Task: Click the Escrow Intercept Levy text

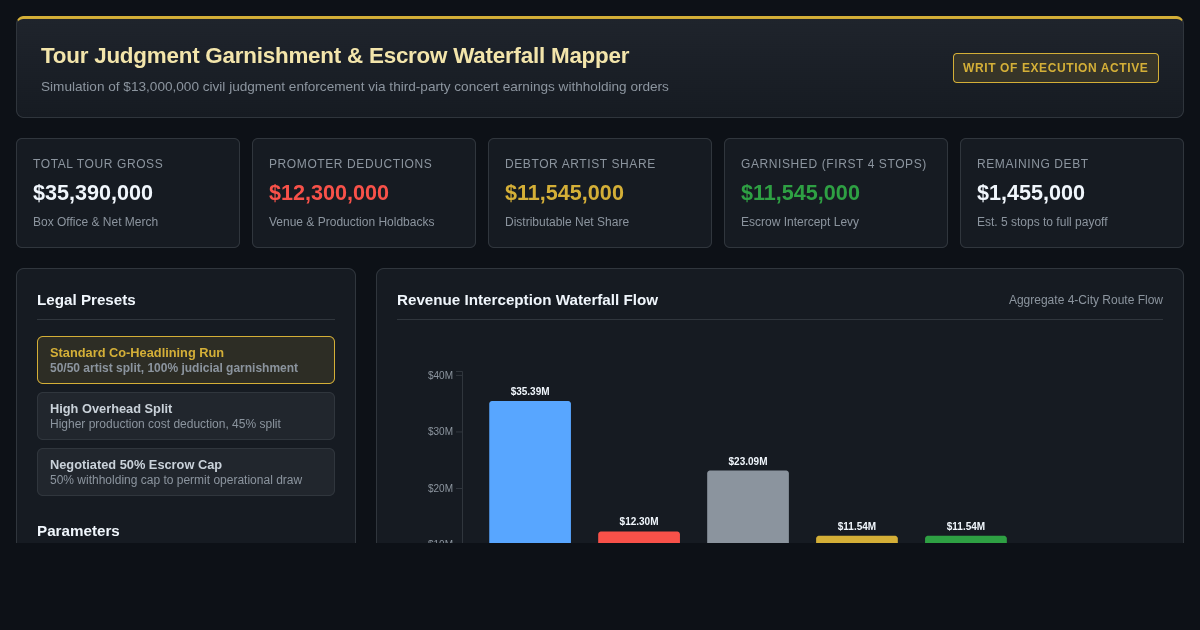Action: click(x=800, y=222)
